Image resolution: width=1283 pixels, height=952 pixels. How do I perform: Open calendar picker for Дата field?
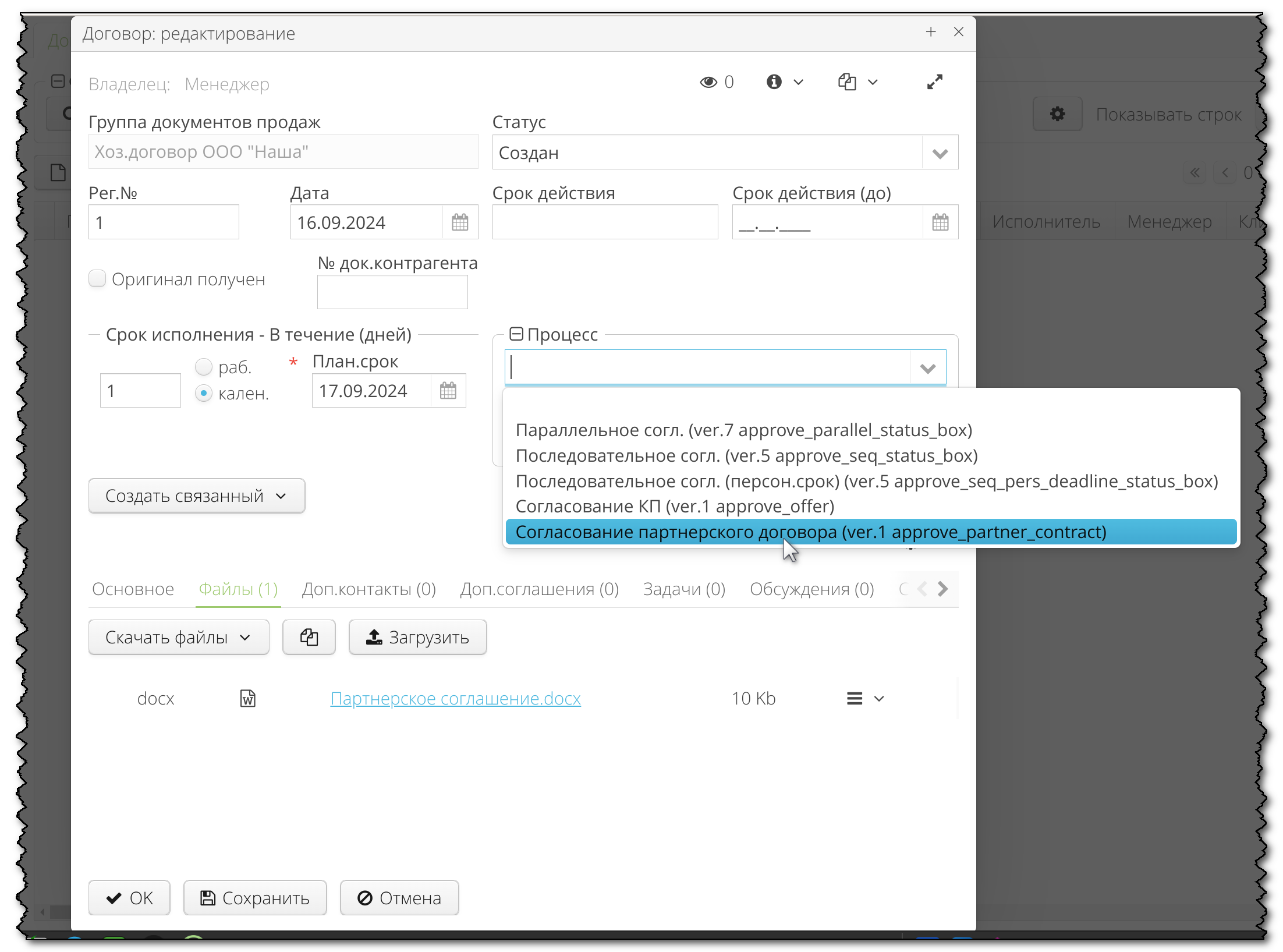[460, 222]
